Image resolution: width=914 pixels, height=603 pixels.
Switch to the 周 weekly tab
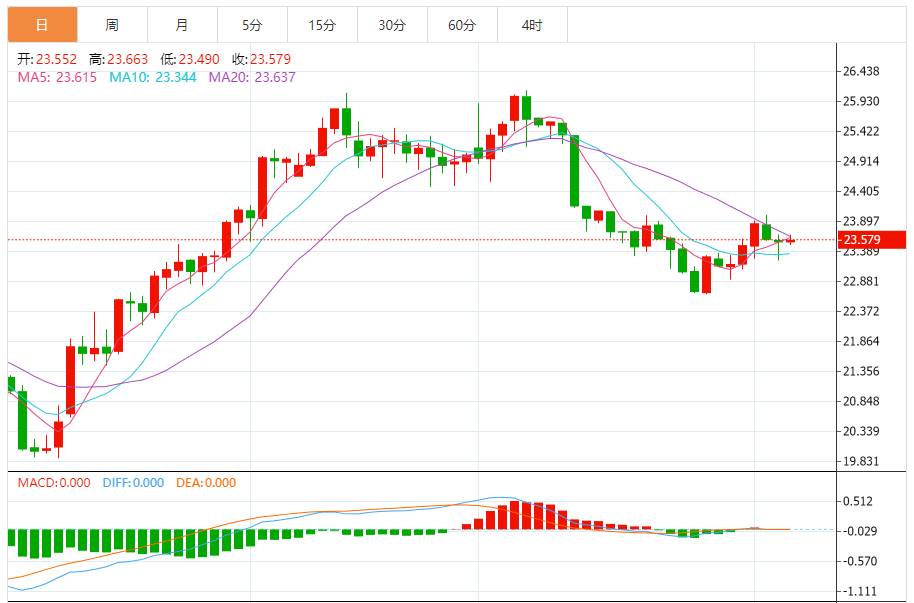(113, 25)
